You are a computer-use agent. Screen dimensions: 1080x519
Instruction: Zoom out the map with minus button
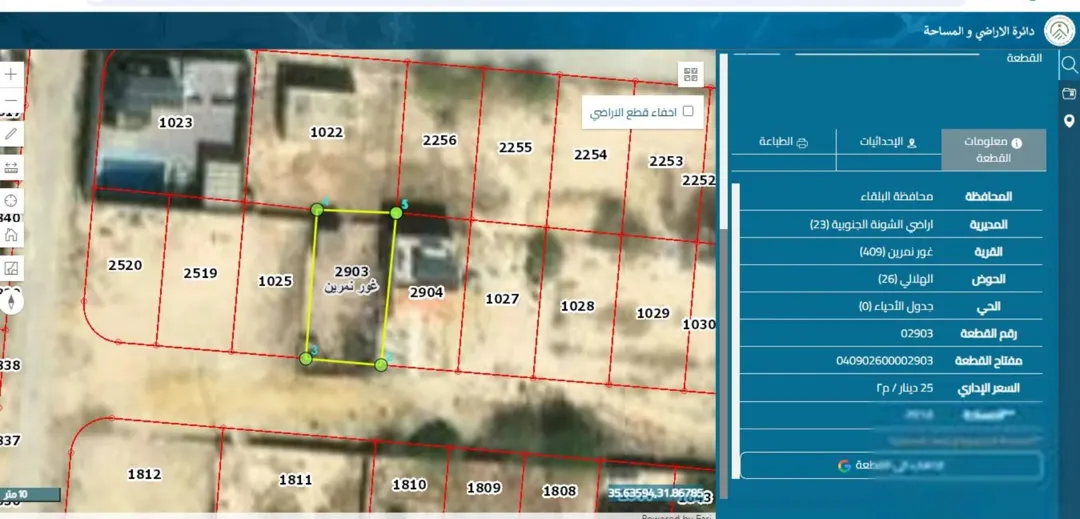click(11, 100)
